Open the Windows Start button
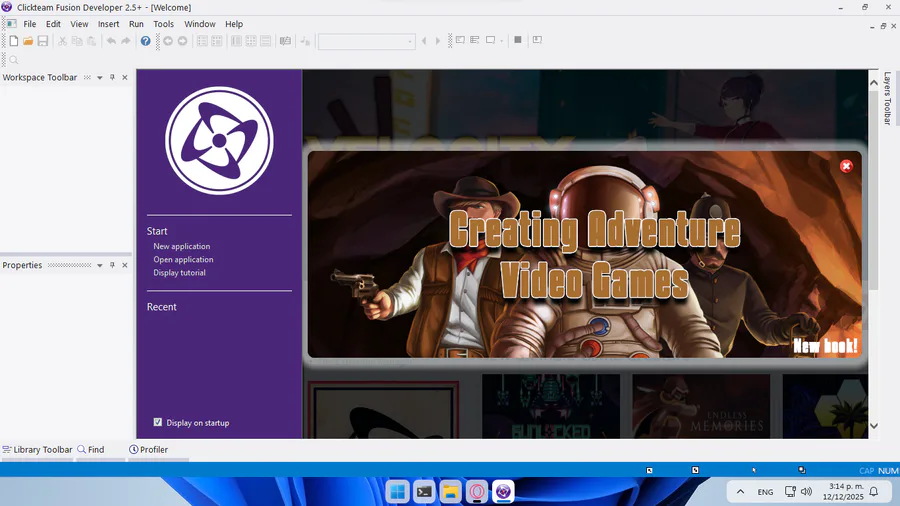The width and height of the screenshot is (900, 506). (x=397, y=492)
